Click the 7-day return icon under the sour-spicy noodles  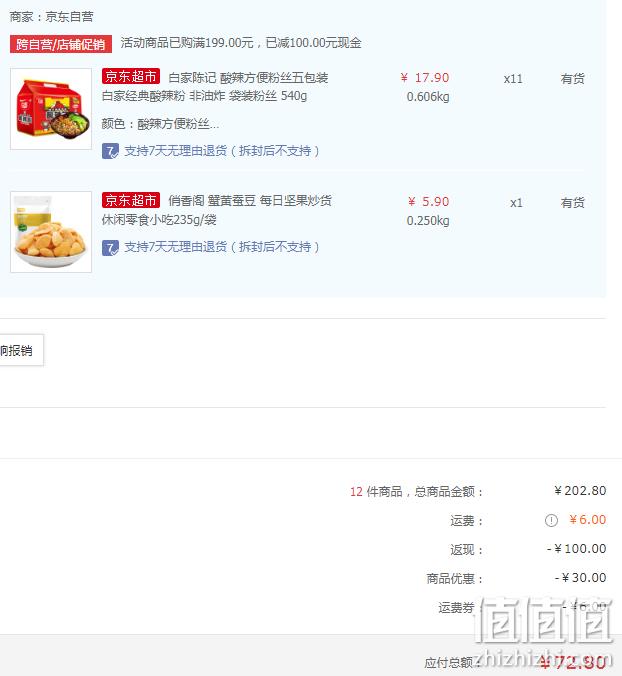[x=110, y=151]
